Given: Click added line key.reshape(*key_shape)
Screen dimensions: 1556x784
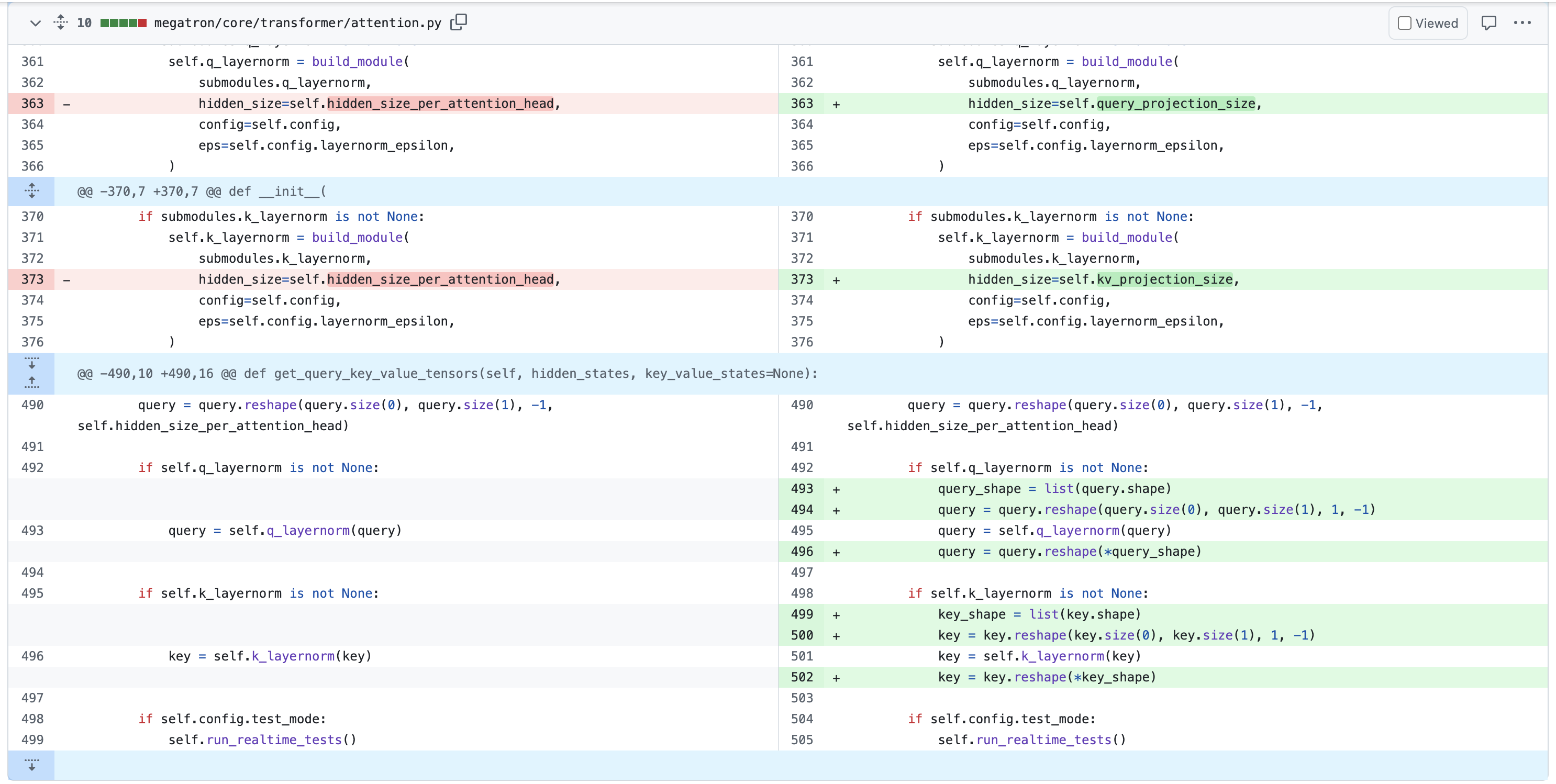Looking at the screenshot, I should pyautogui.click(x=1047, y=677).
